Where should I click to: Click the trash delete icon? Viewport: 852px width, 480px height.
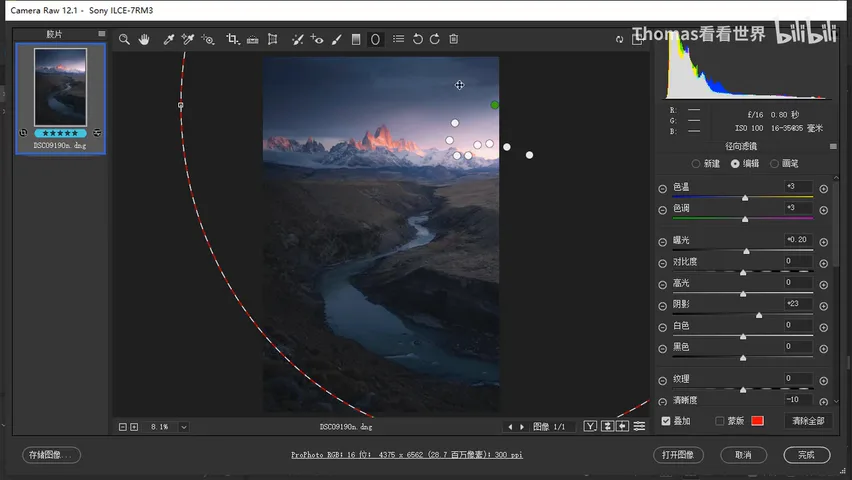[454, 39]
